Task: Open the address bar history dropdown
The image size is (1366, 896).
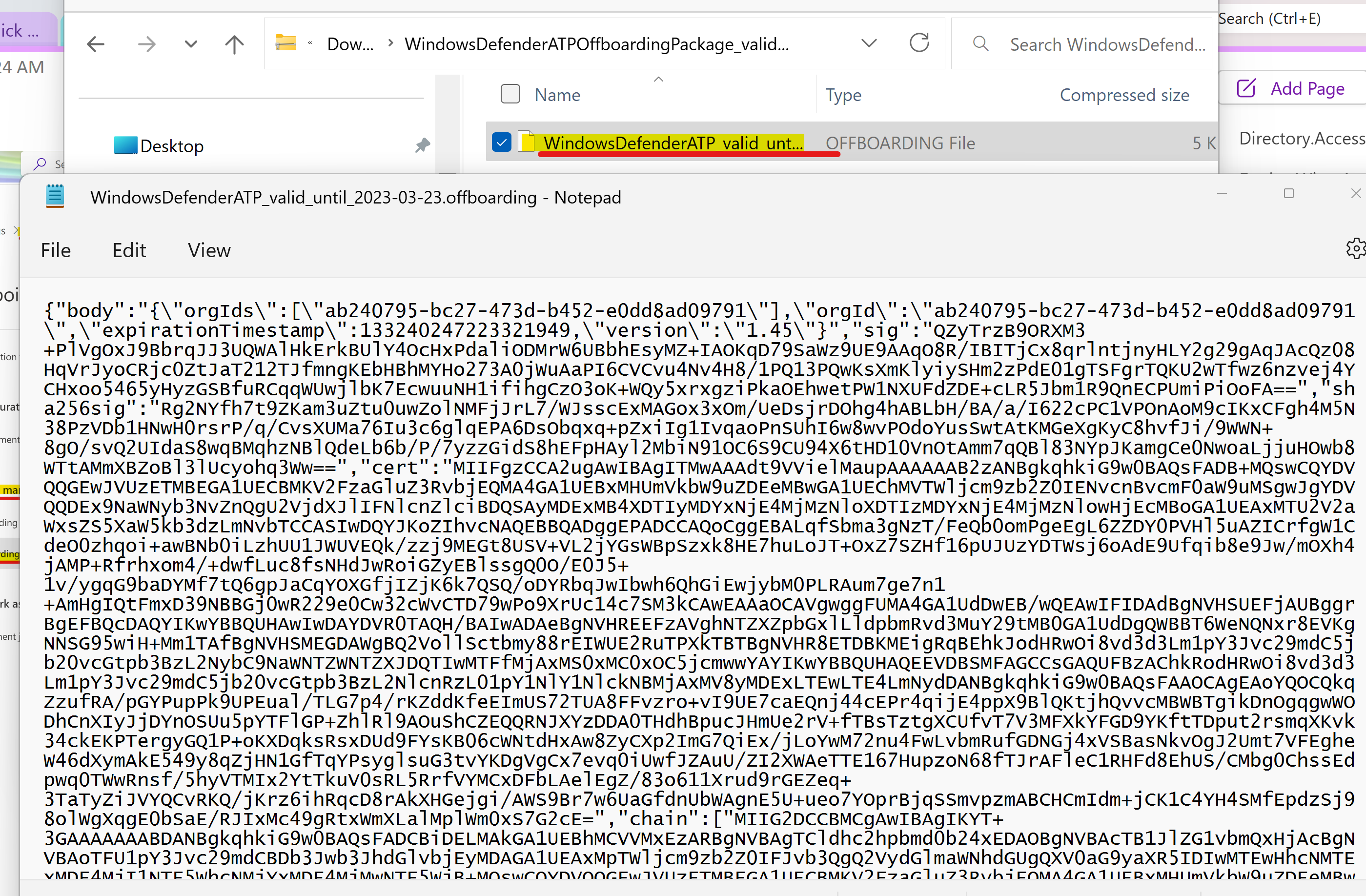Action: [x=869, y=42]
